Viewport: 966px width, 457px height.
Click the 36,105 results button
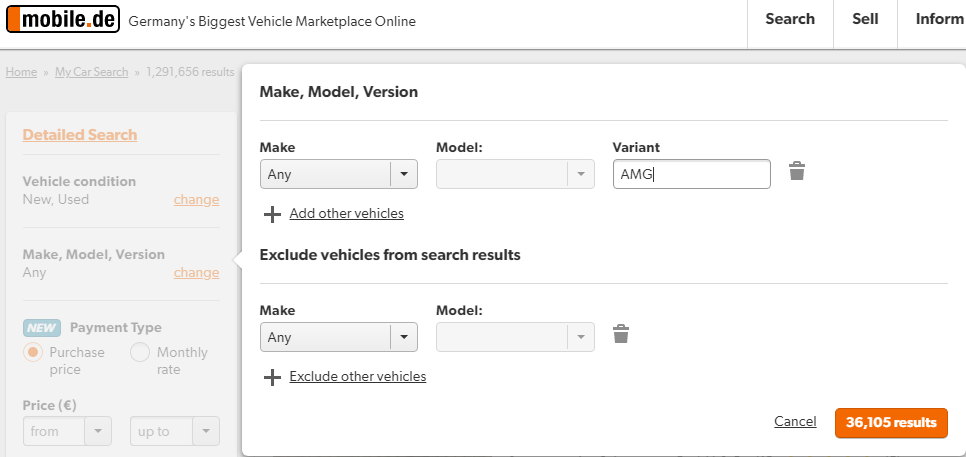click(890, 422)
